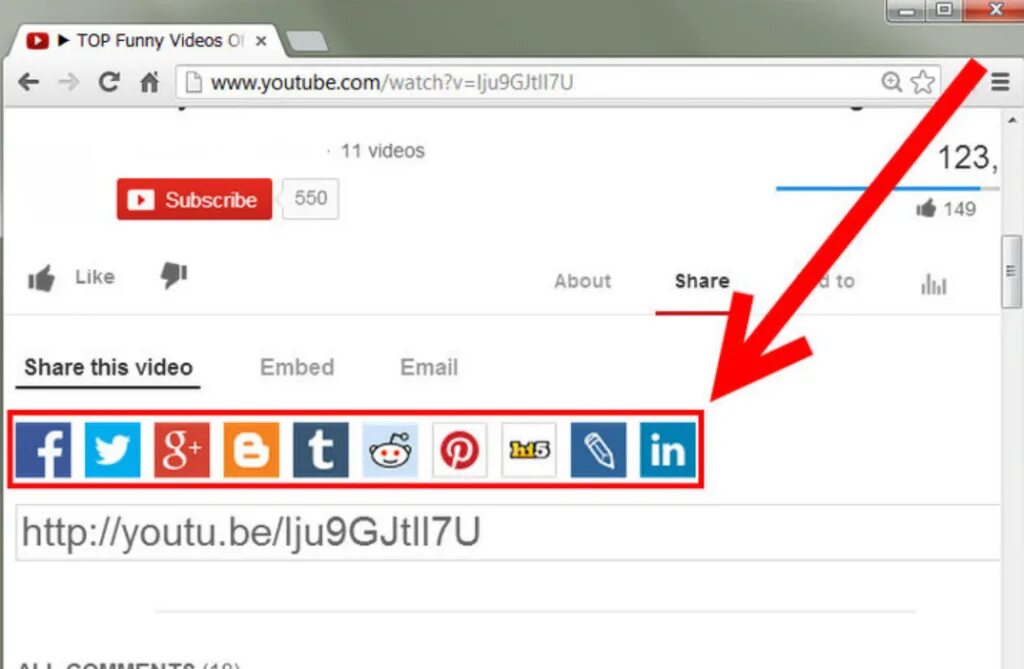Open the Share this video tab
The width and height of the screenshot is (1024, 669).
pos(108,367)
